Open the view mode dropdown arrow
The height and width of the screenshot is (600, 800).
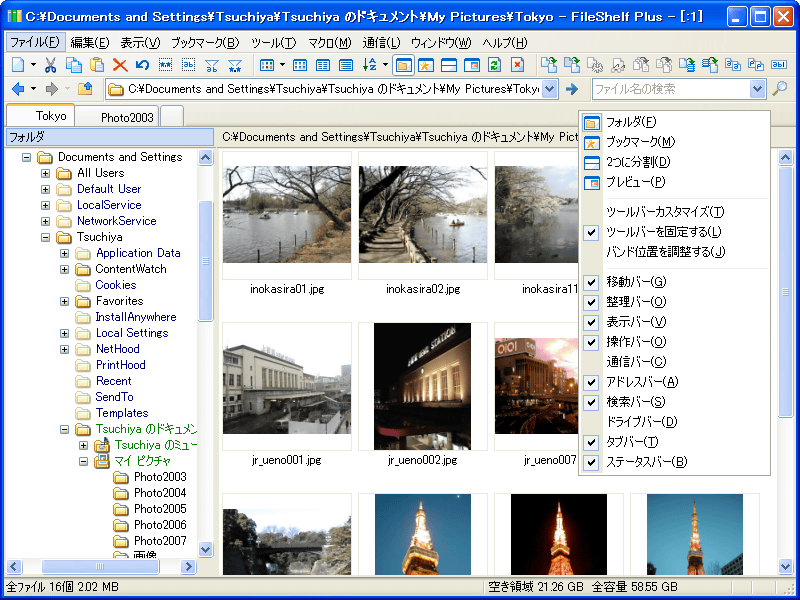click(282, 65)
